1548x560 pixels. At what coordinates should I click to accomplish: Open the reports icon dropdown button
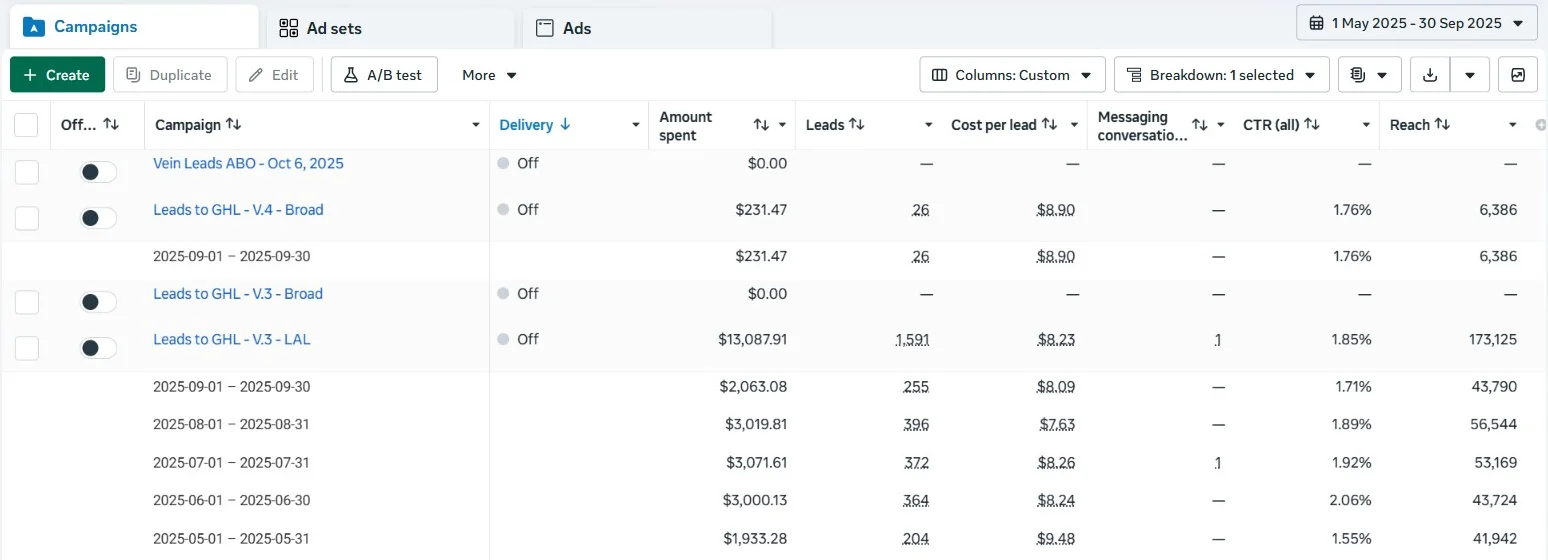click(1369, 75)
